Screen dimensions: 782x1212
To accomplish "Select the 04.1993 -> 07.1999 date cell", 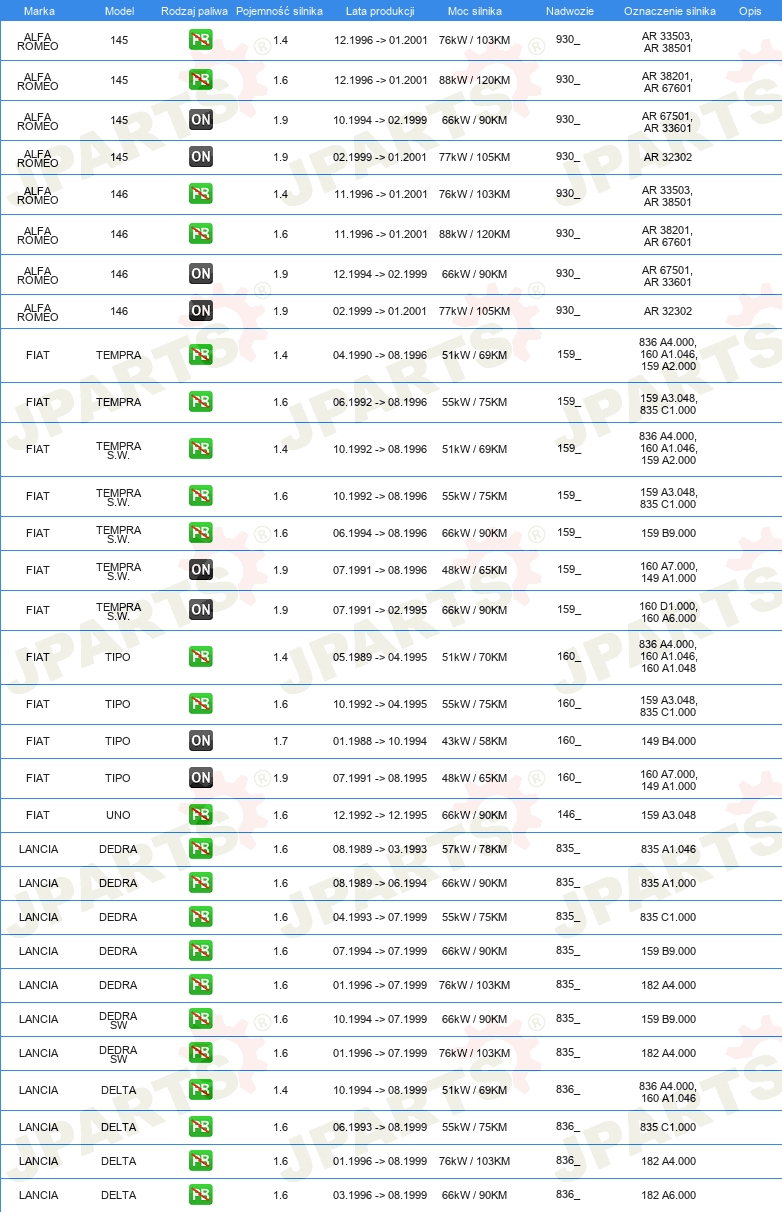I will tap(380, 917).
